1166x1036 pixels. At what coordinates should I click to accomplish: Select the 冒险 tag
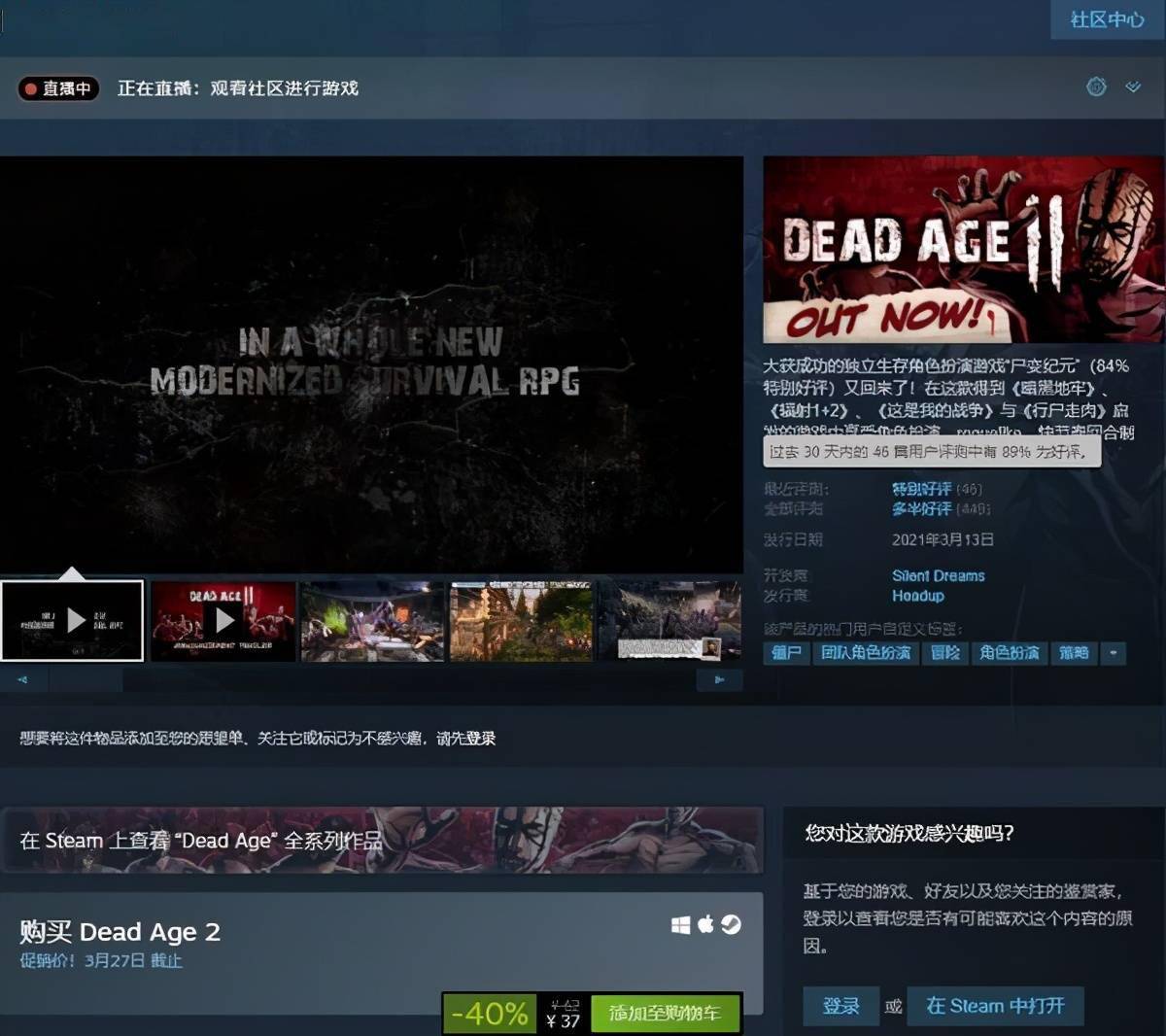click(x=945, y=653)
